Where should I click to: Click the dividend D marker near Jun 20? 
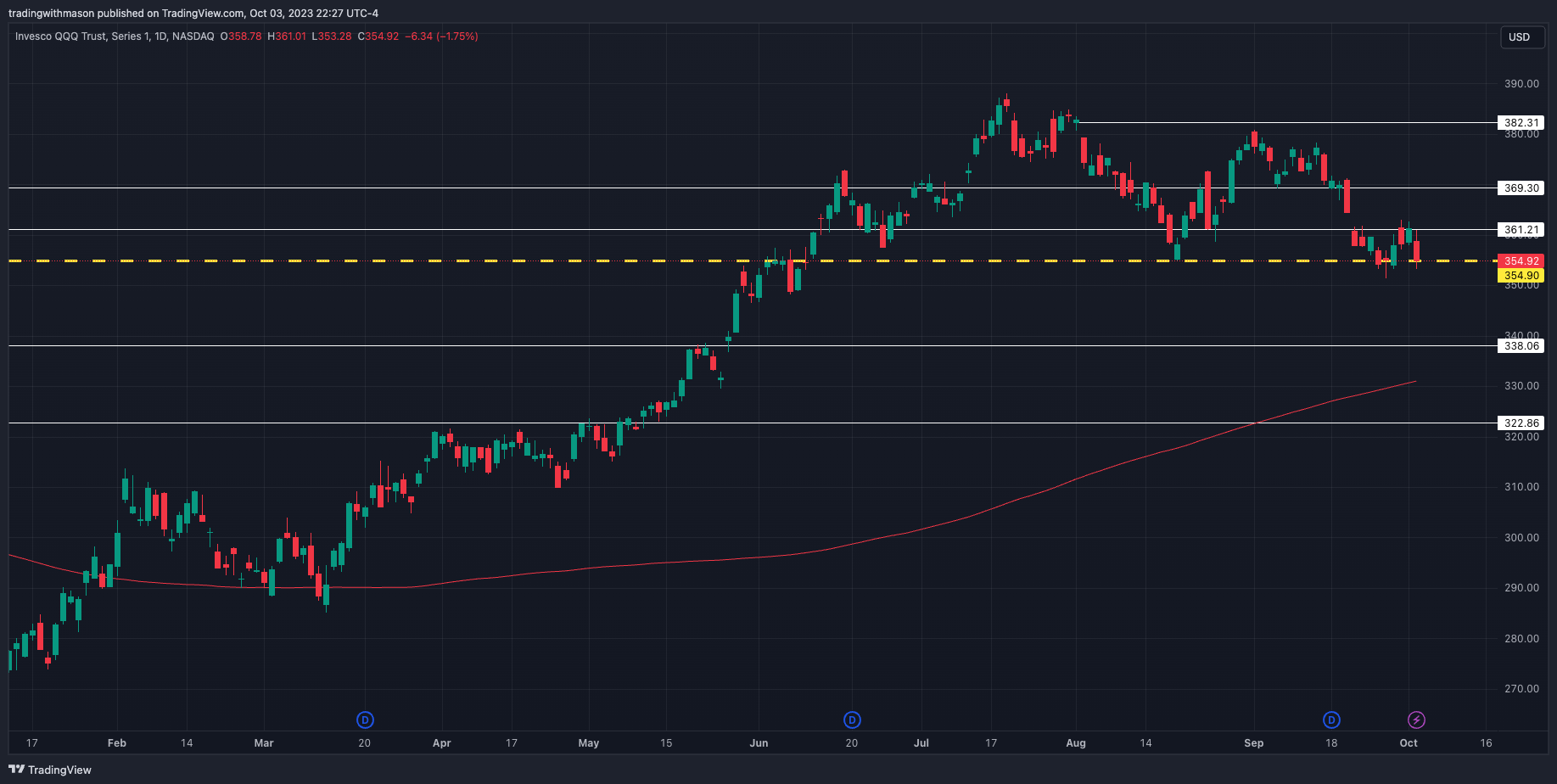tap(852, 720)
